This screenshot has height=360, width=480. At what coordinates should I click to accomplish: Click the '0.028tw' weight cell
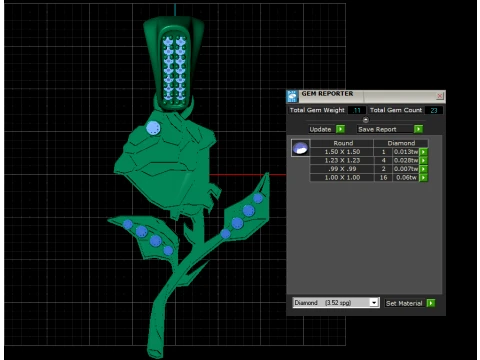[x=405, y=160]
